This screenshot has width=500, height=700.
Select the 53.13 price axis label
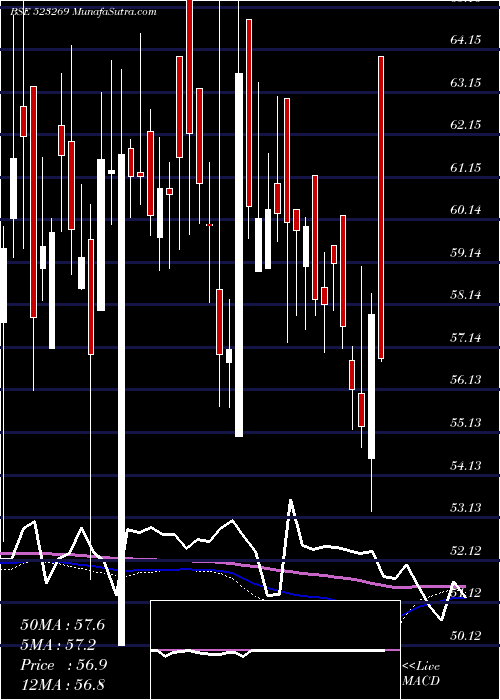[x=466, y=508]
